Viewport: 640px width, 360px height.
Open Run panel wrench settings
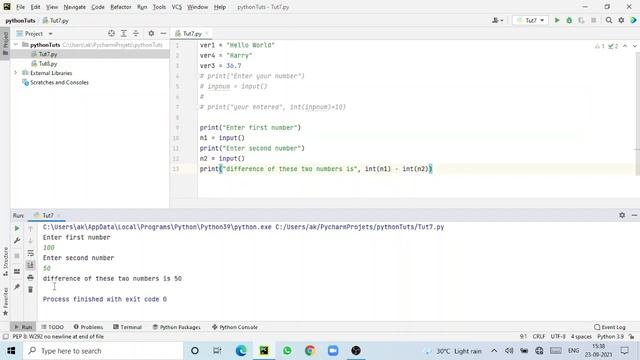pos(17,241)
